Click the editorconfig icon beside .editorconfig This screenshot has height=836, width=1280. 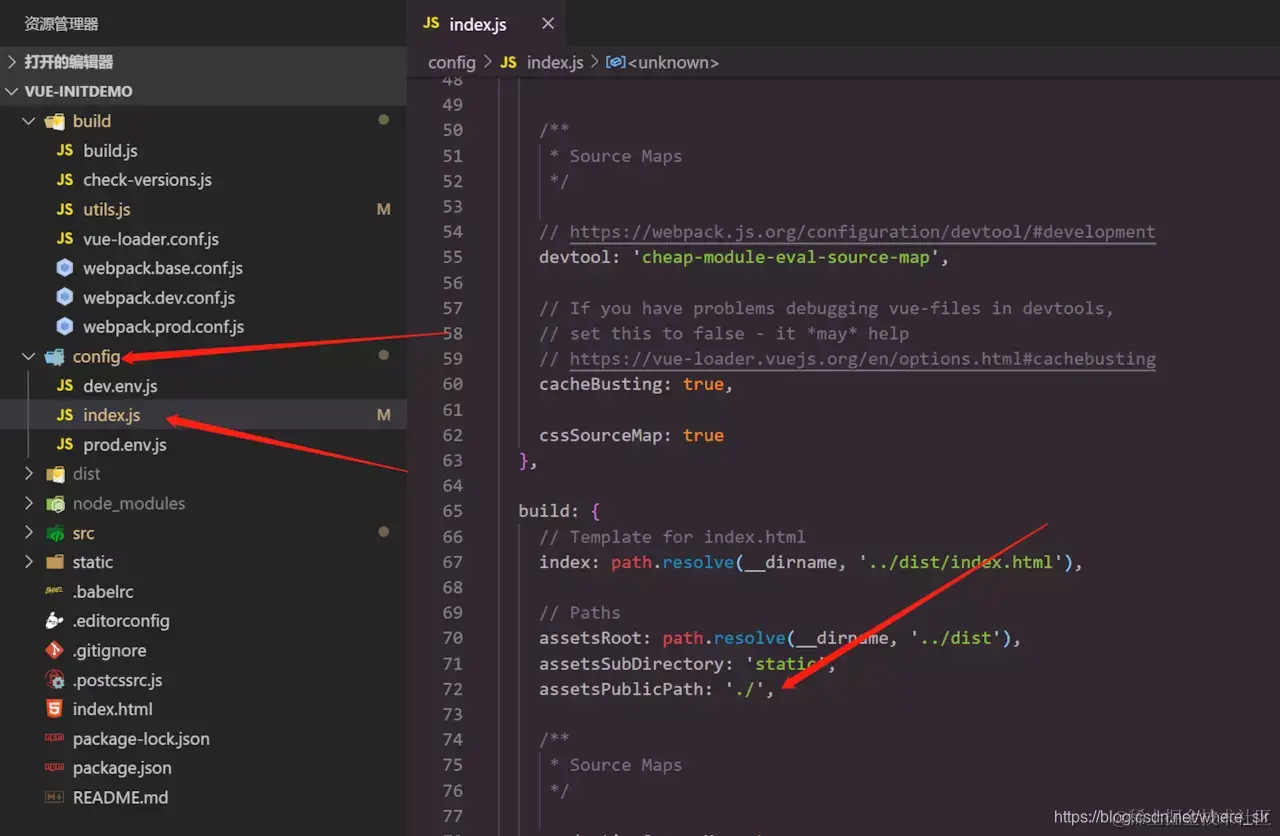[55, 621]
